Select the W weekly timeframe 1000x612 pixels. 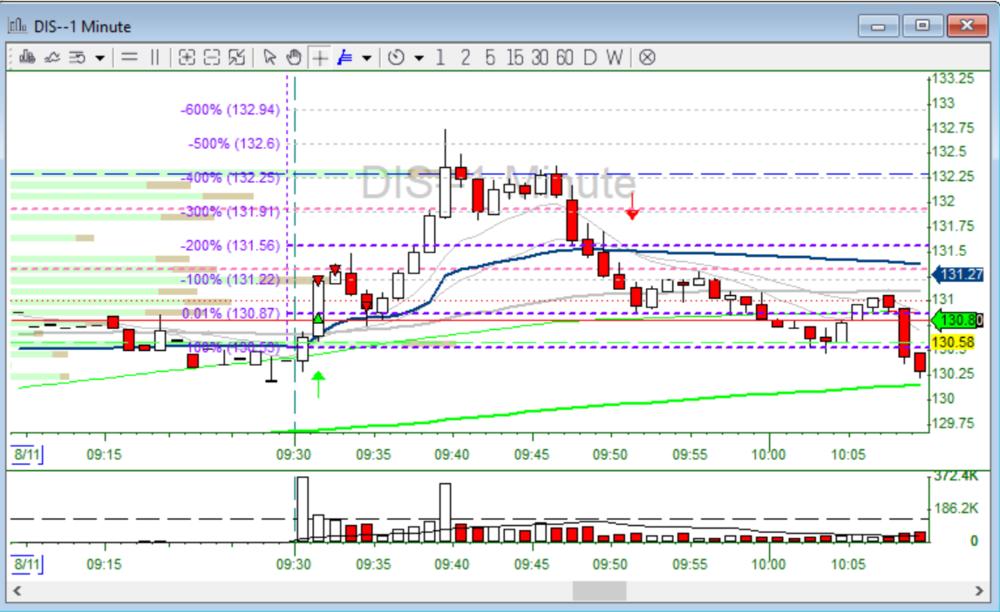tap(614, 57)
